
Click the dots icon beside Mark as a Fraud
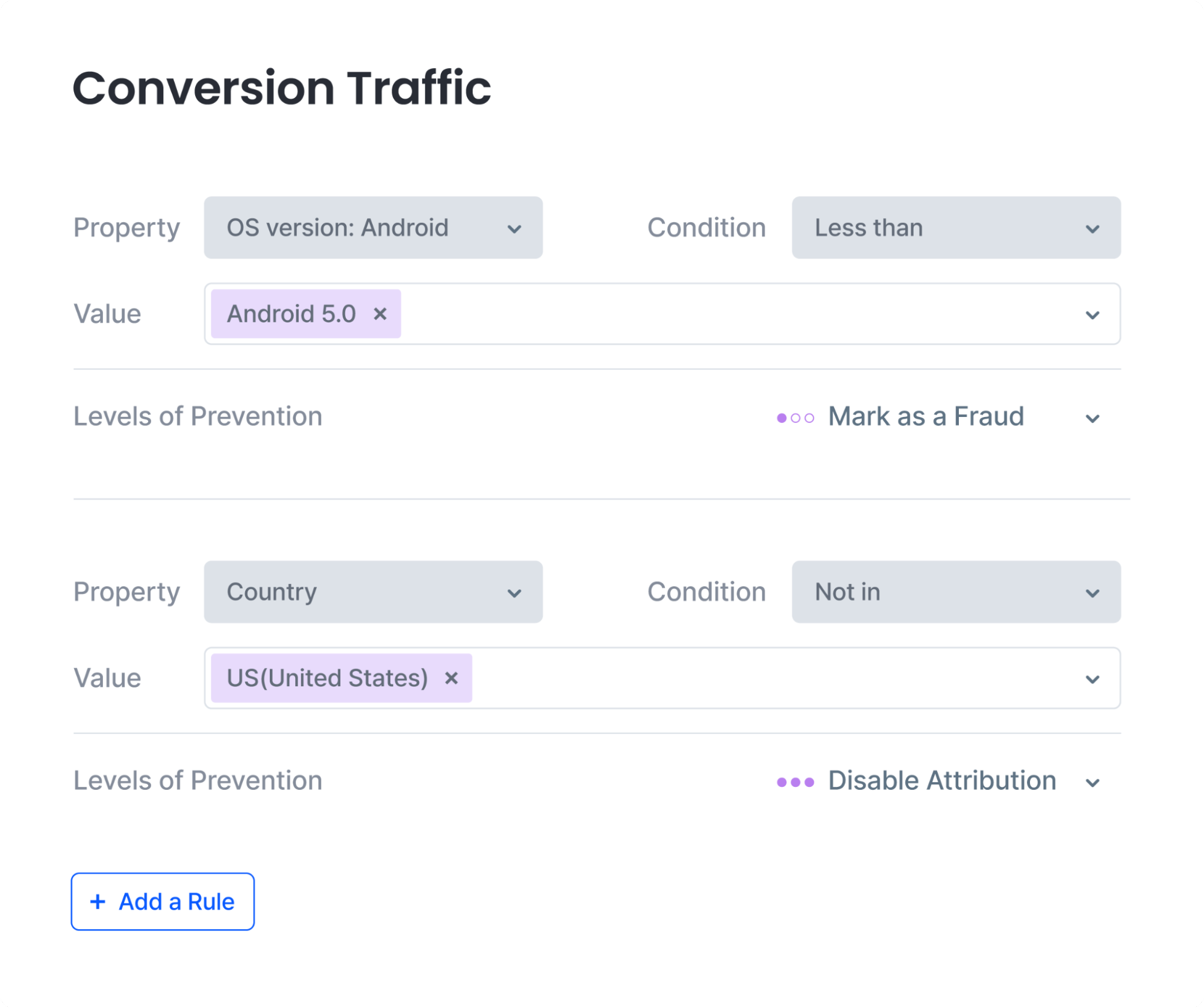click(x=795, y=418)
